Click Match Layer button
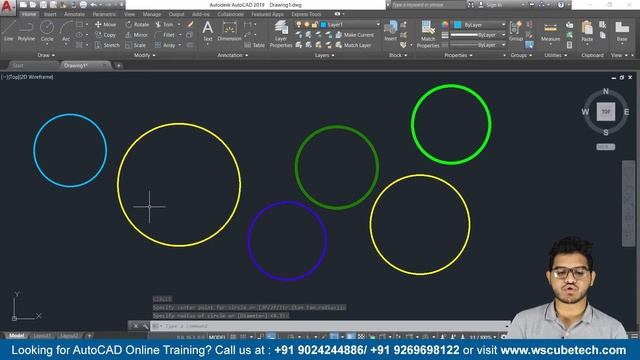This screenshot has width=640, height=360. tap(353, 45)
